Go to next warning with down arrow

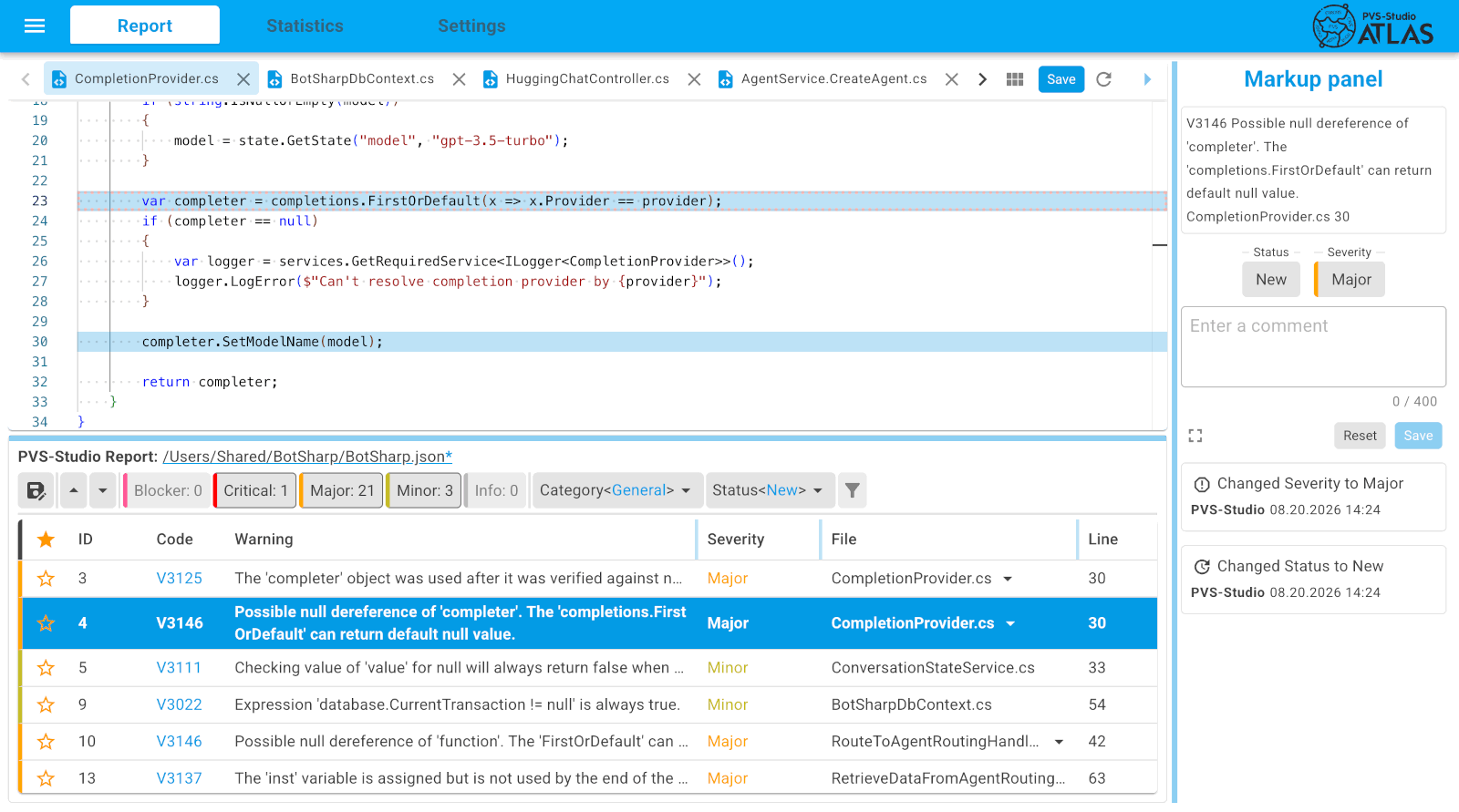[x=103, y=490]
